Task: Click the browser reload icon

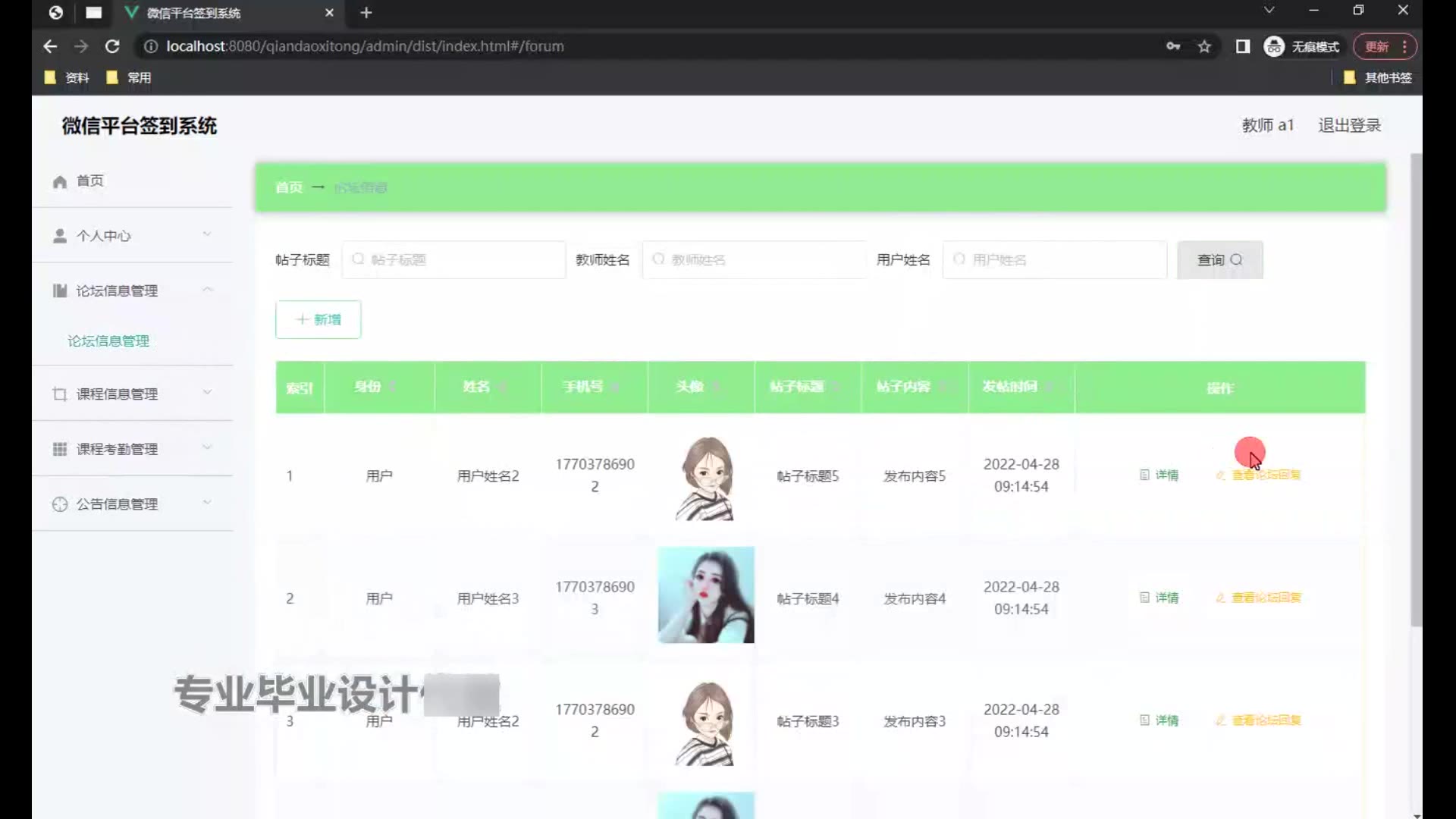Action: coord(112,46)
